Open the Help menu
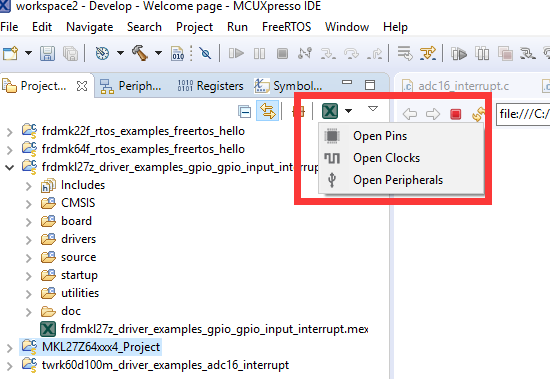 [x=395, y=27]
